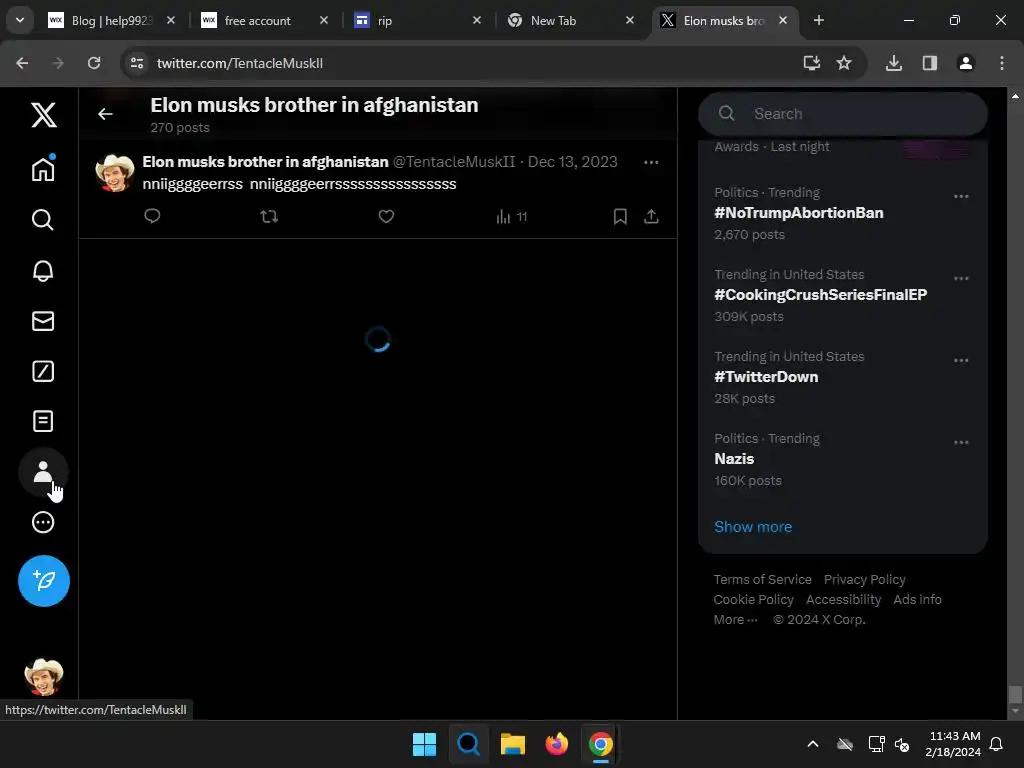Open Dec 13, 2023 post timestamp
Image resolution: width=1024 pixels, height=768 pixels.
click(x=572, y=162)
